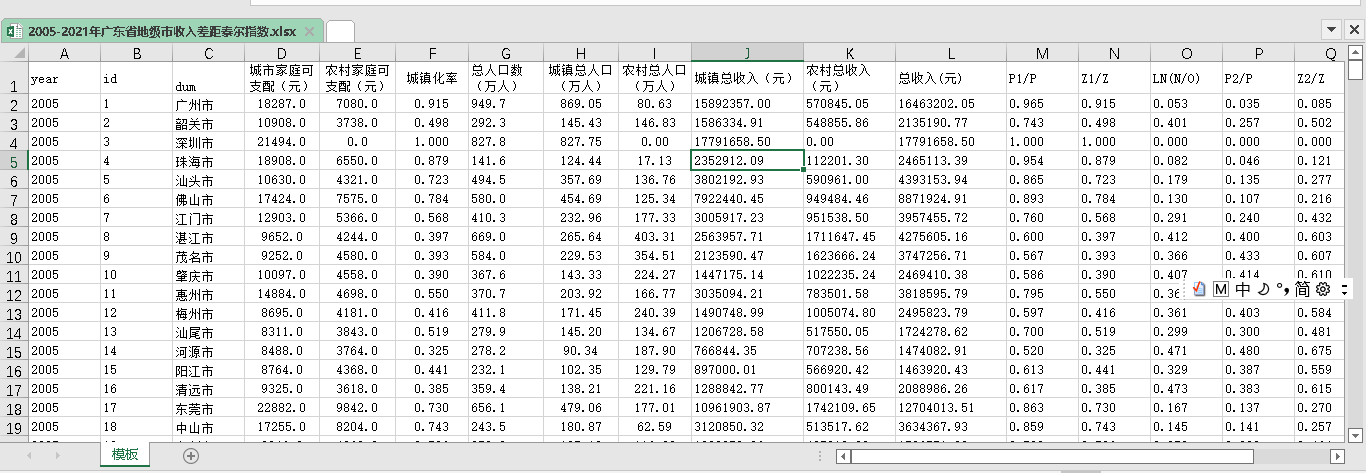Click the 'year' header cell

click(x=64, y=78)
